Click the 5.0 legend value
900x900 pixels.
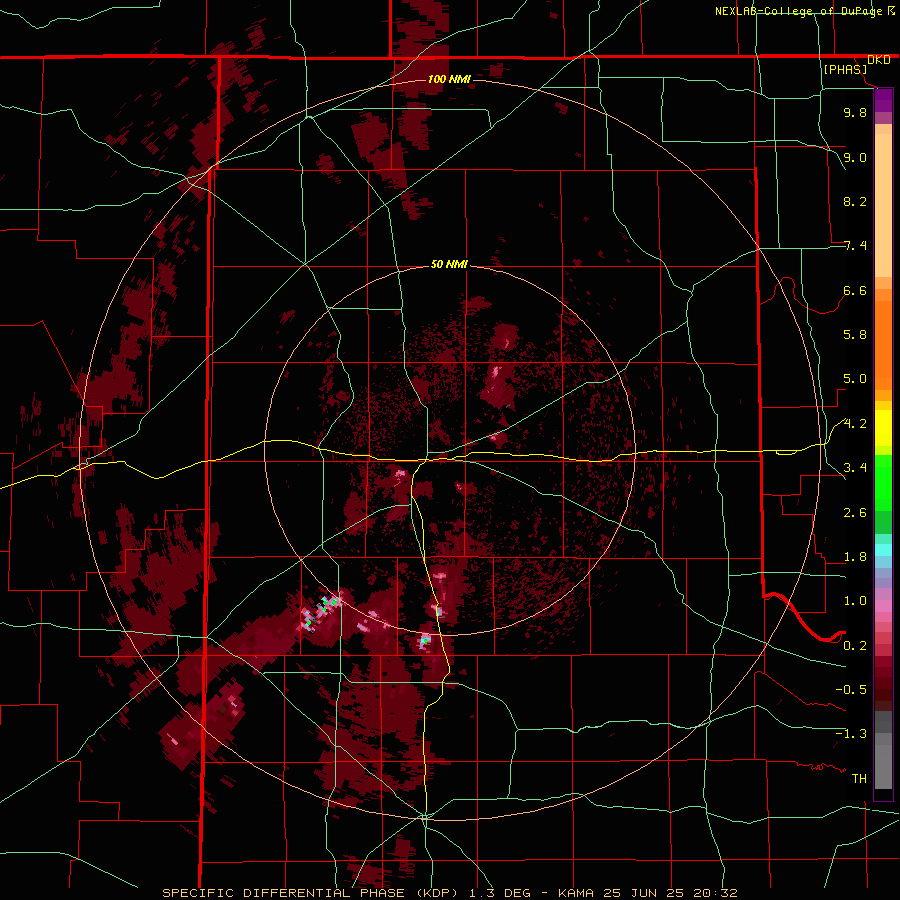(x=855, y=379)
